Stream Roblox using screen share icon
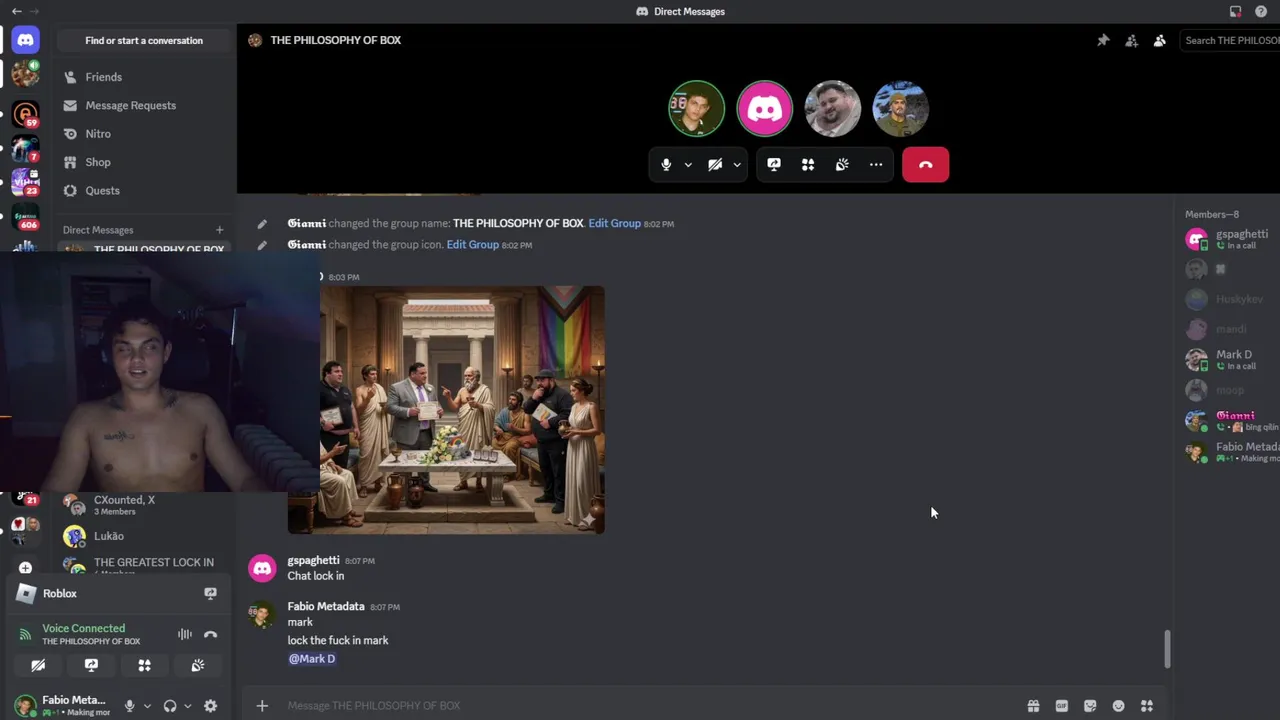 [210, 593]
